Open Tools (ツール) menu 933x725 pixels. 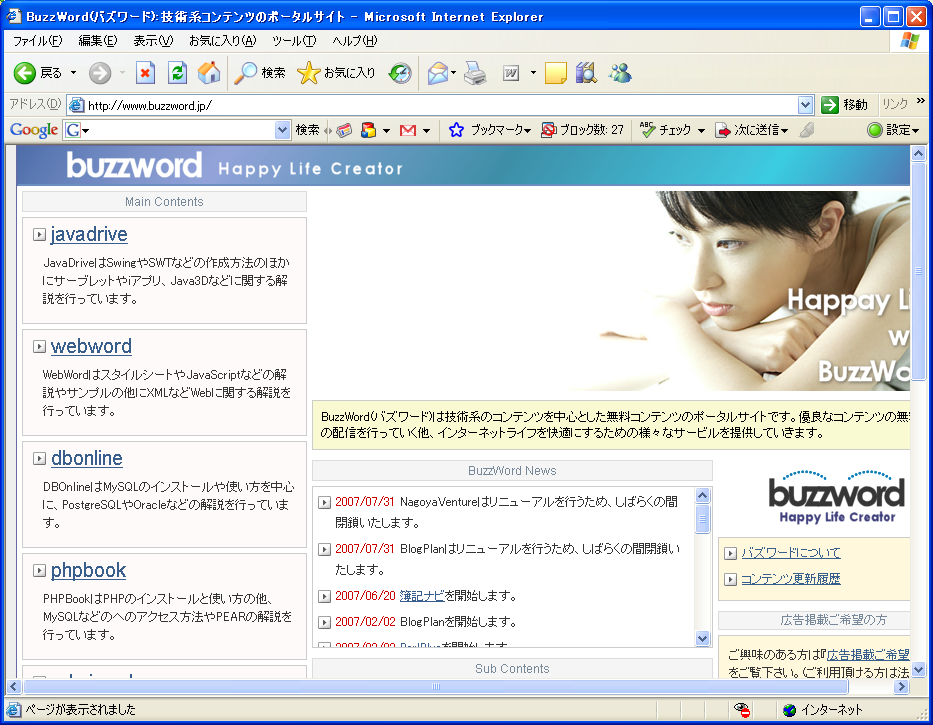click(x=294, y=40)
